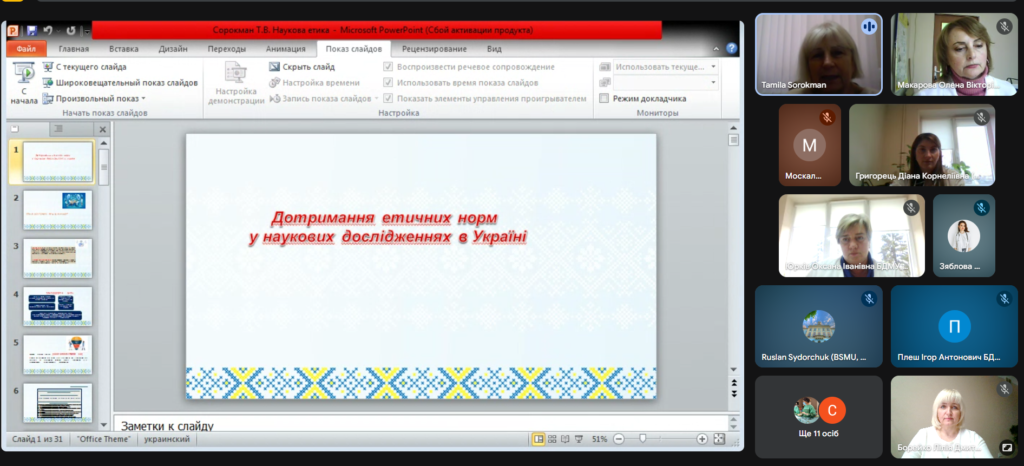
Task: Open PowerPoint Help question mark icon
Action: [x=731, y=48]
